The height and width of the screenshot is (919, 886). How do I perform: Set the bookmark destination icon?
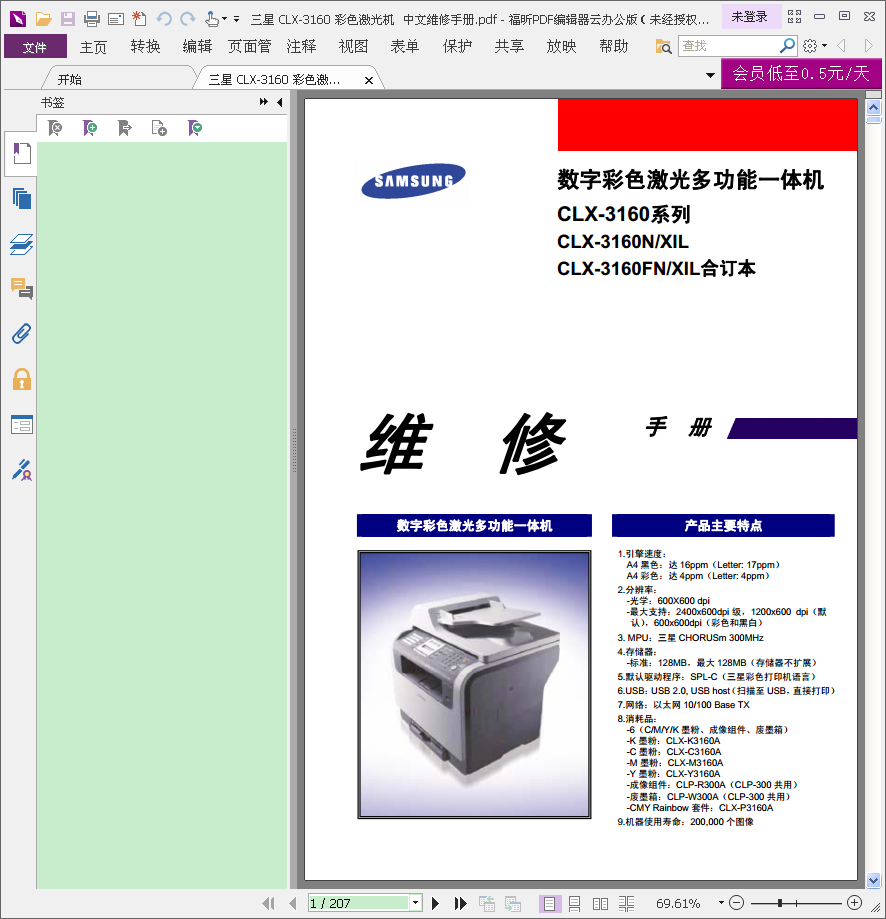click(x=124, y=128)
